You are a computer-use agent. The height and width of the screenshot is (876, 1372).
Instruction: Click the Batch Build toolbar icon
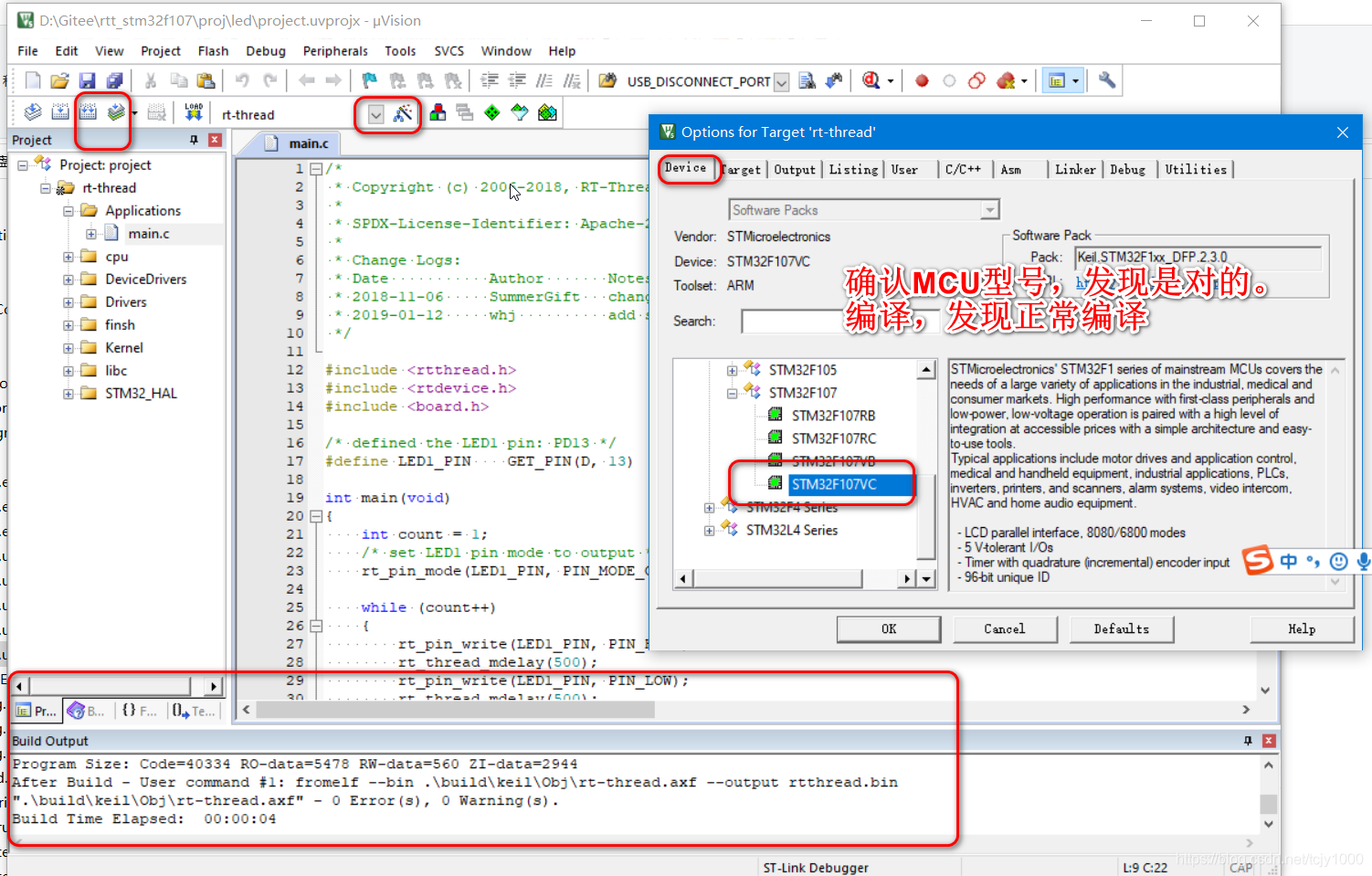[116, 112]
